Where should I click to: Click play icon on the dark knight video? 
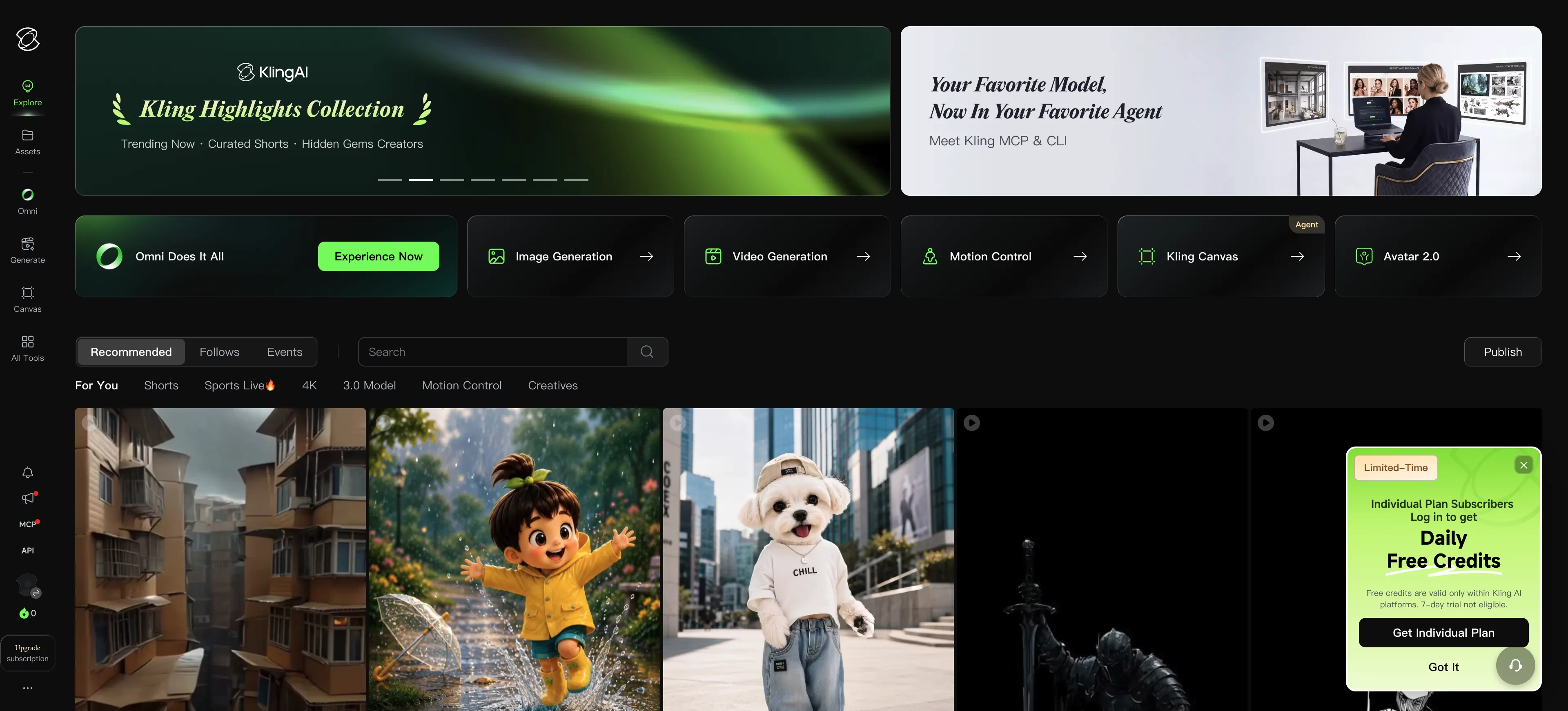click(x=971, y=423)
